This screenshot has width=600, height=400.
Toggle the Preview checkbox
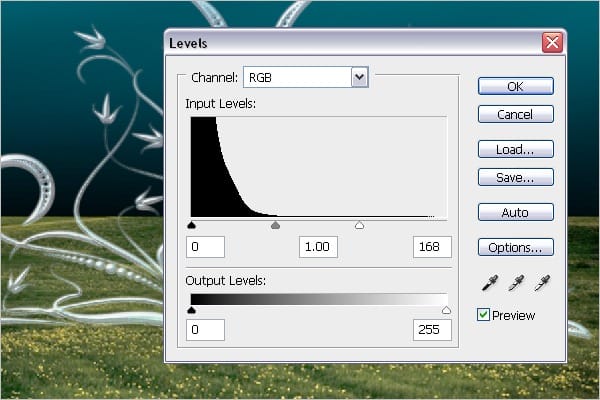[x=483, y=315]
